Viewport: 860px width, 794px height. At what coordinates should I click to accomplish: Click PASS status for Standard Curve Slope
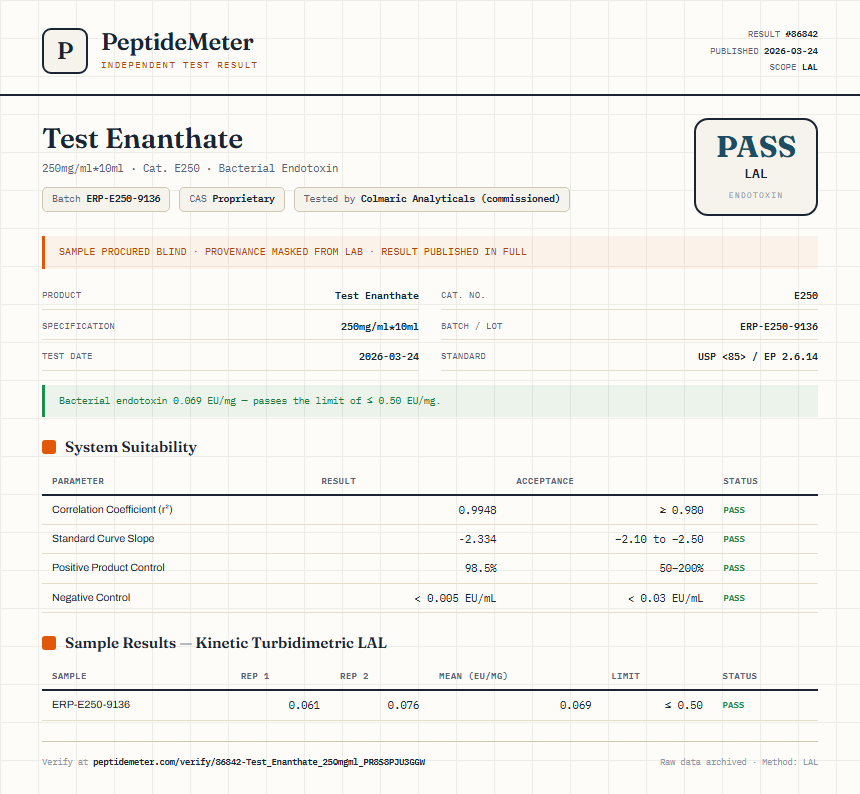(x=734, y=539)
